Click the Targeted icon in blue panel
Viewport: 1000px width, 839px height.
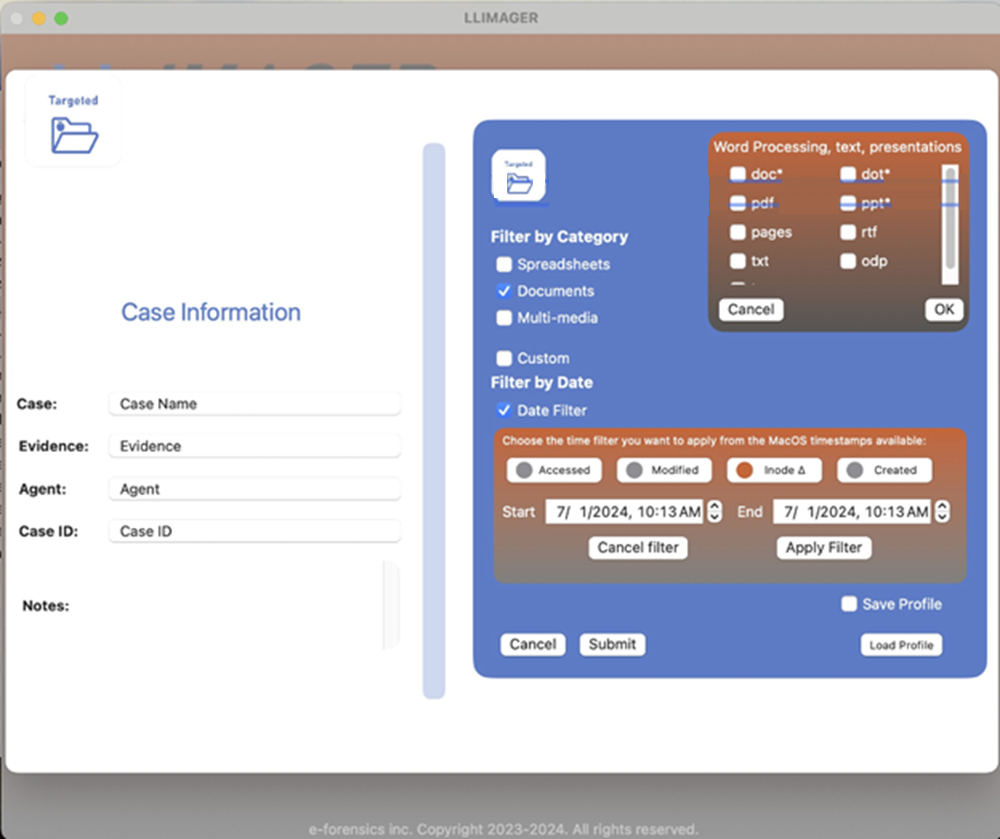coord(518,176)
